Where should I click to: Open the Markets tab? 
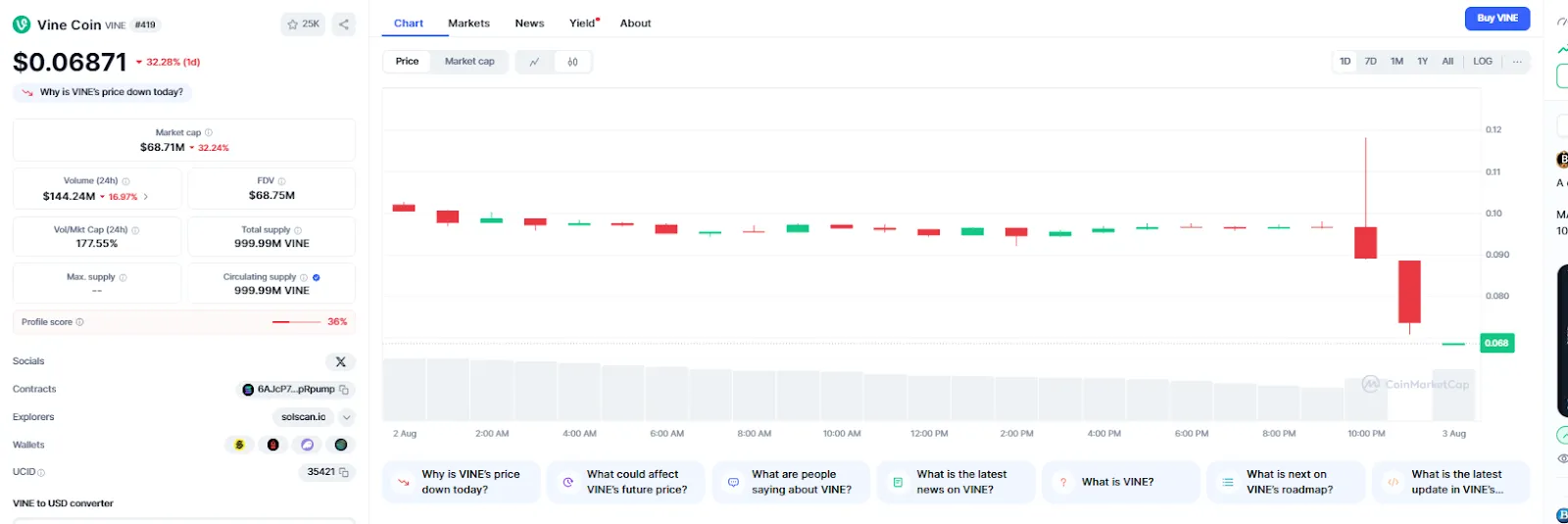(468, 24)
